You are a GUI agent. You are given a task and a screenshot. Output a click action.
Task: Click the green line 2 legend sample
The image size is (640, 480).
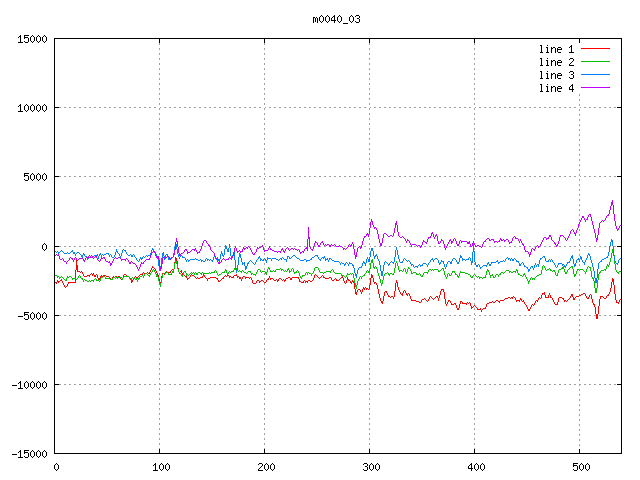click(x=596, y=62)
